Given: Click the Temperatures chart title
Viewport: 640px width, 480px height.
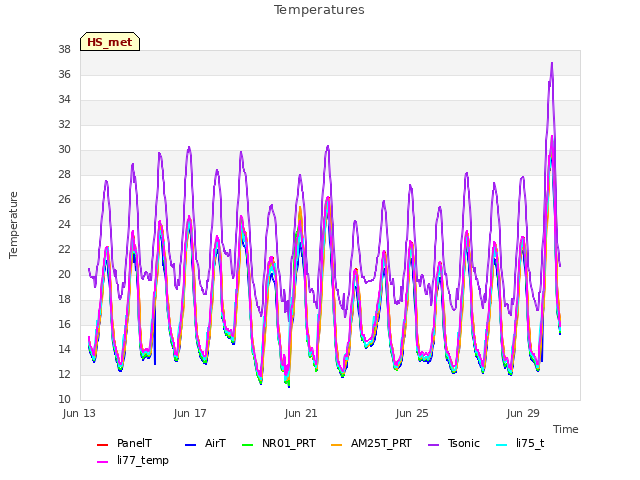Looking at the screenshot, I should point(319,10).
